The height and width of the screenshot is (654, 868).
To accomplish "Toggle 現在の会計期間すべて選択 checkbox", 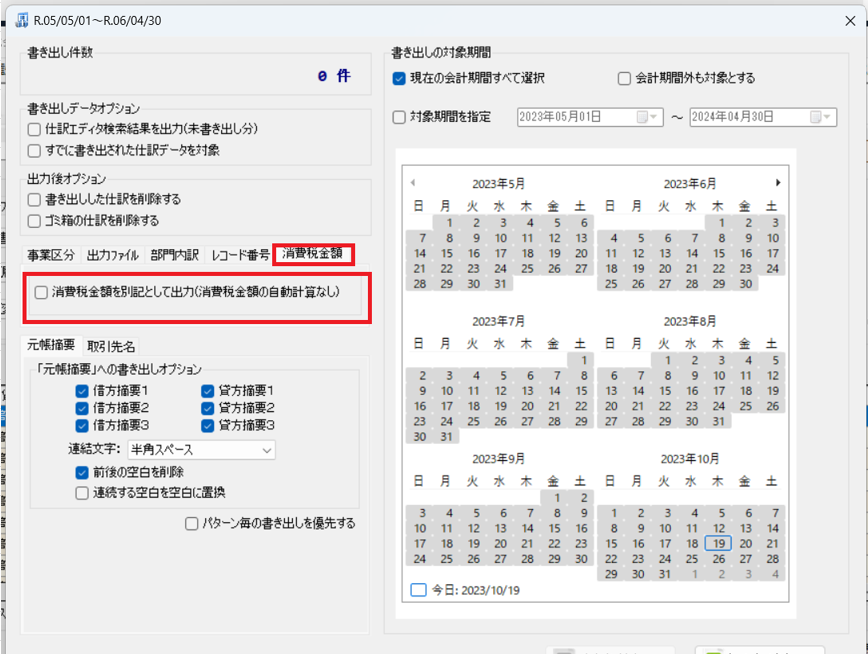I will (399, 79).
